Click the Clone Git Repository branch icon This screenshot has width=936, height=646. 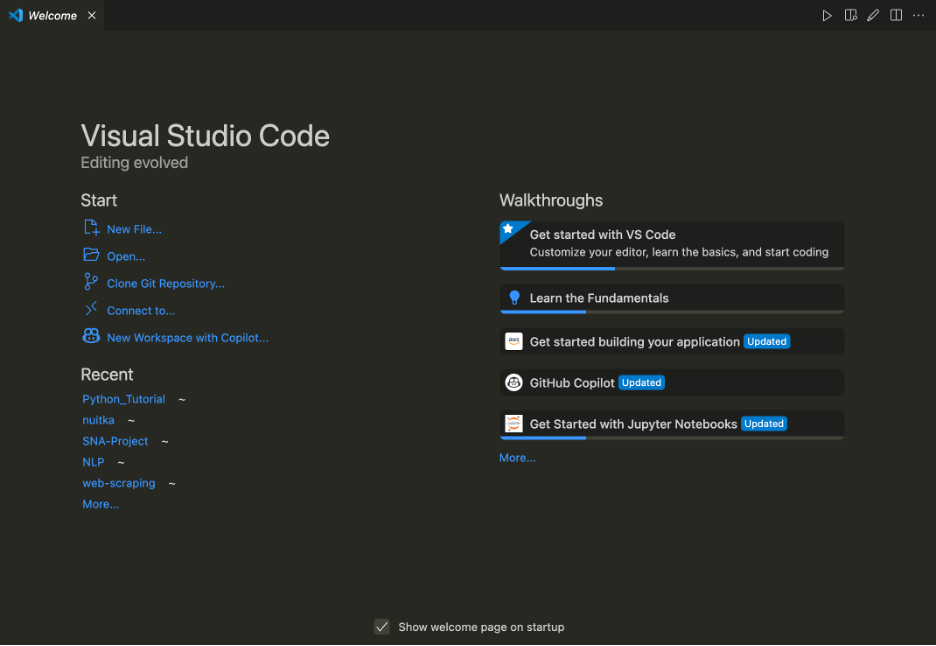[x=91, y=283]
